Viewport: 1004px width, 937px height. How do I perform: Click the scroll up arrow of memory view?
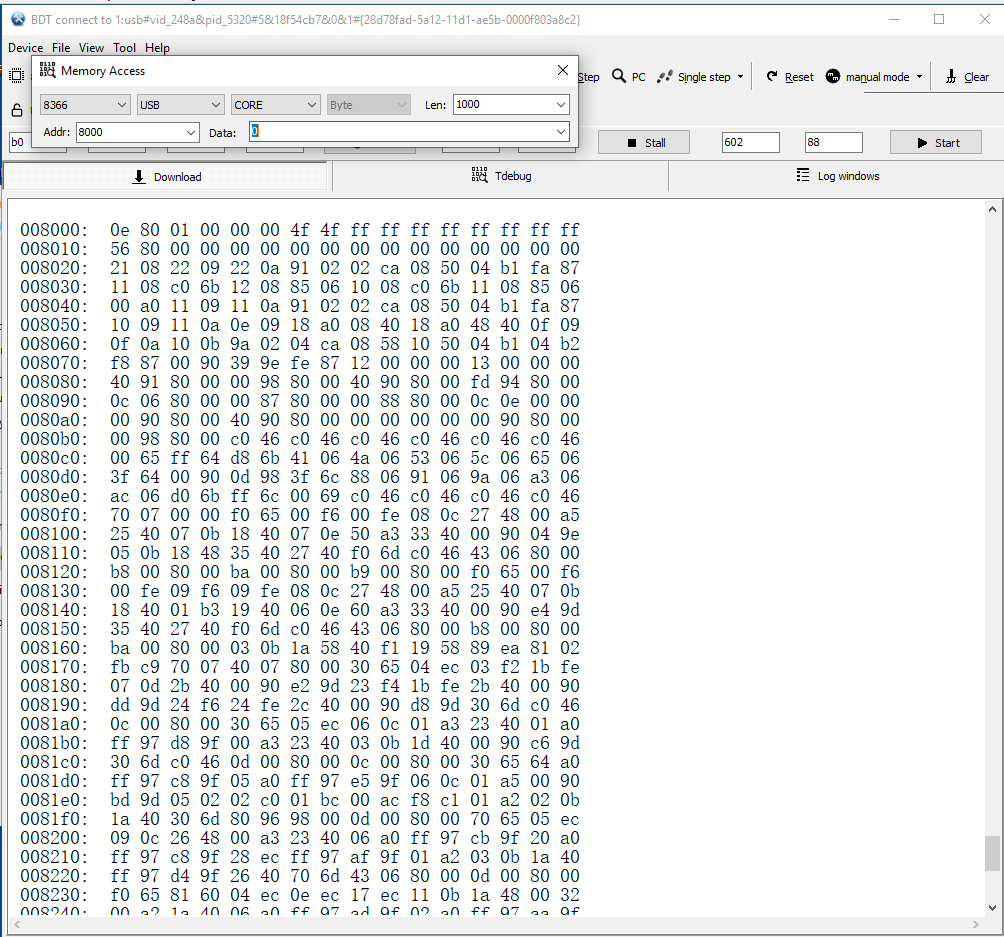[992, 209]
